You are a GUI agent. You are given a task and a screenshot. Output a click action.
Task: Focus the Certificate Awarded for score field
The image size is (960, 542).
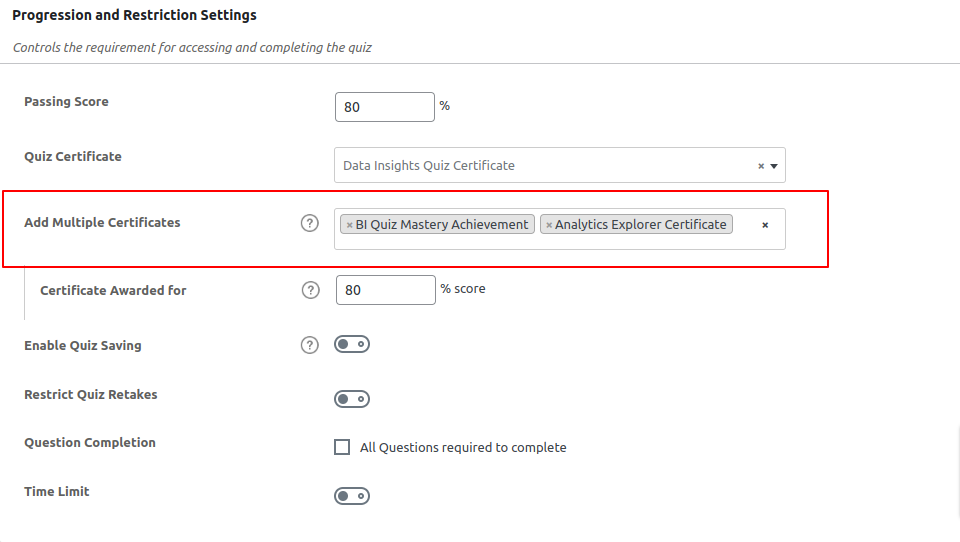385,290
